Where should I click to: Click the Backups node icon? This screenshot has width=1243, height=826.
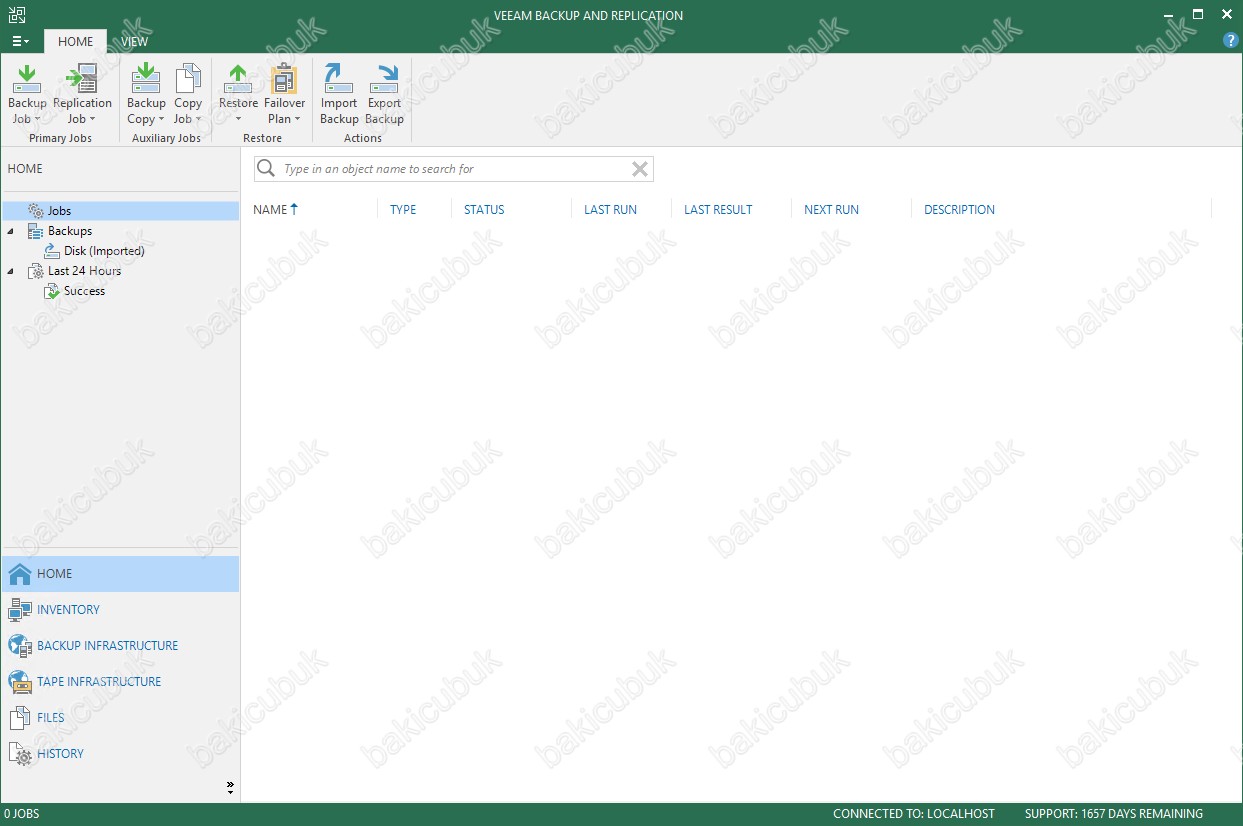36,231
